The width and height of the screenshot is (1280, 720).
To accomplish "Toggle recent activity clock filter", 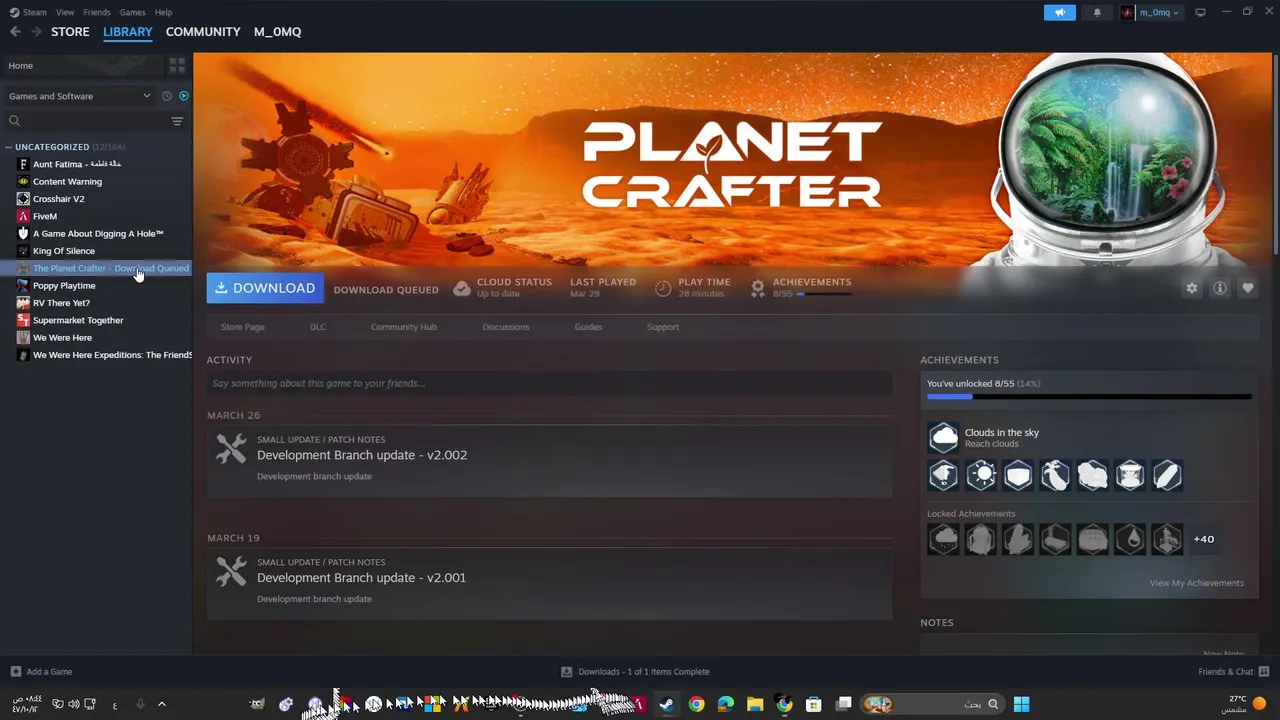I will tap(167, 96).
